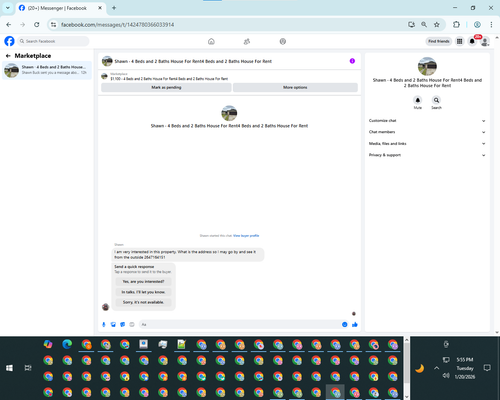Click Shawn's message bubble about the property
The image size is (500, 400).
click(188, 255)
